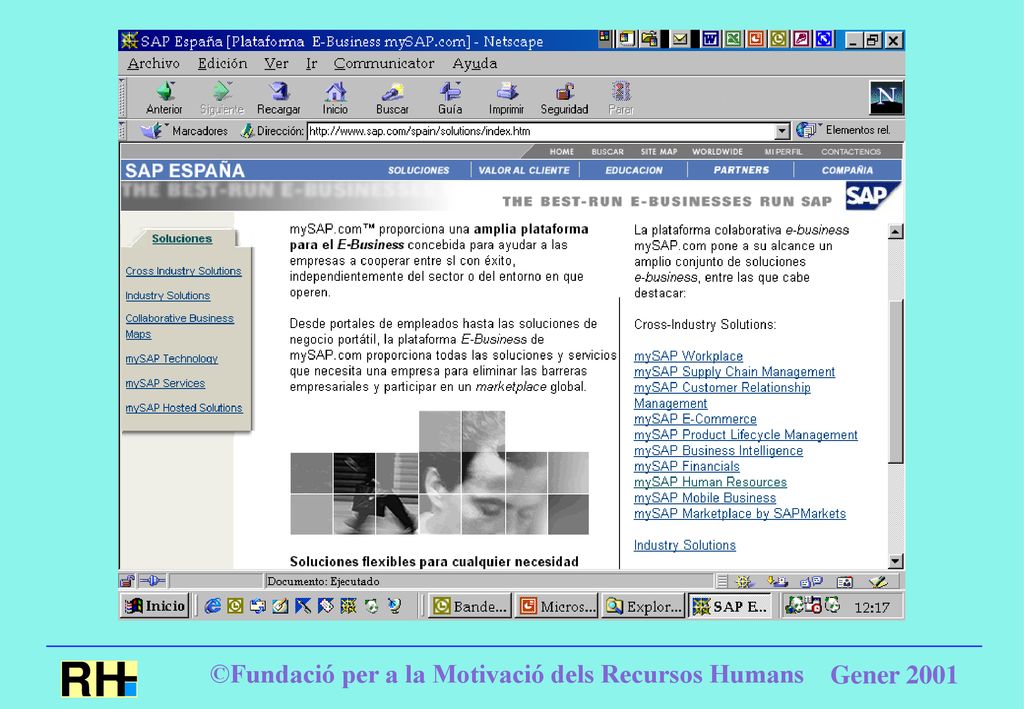The height and width of the screenshot is (709, 1024).
Task: Launch Internet Explorer from quick launch
Action: point(212,606)
